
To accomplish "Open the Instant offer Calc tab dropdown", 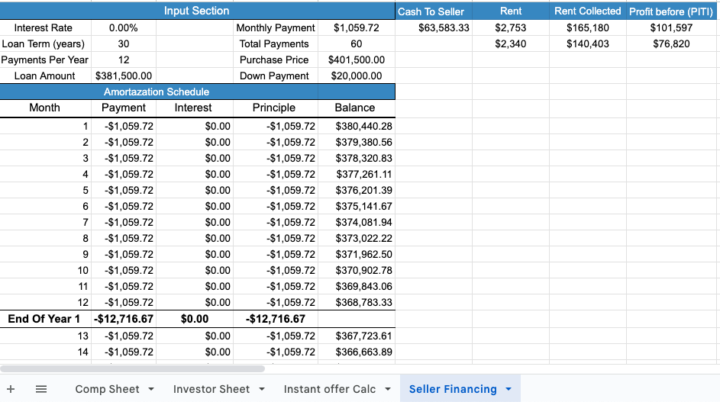I will (387, 389).
